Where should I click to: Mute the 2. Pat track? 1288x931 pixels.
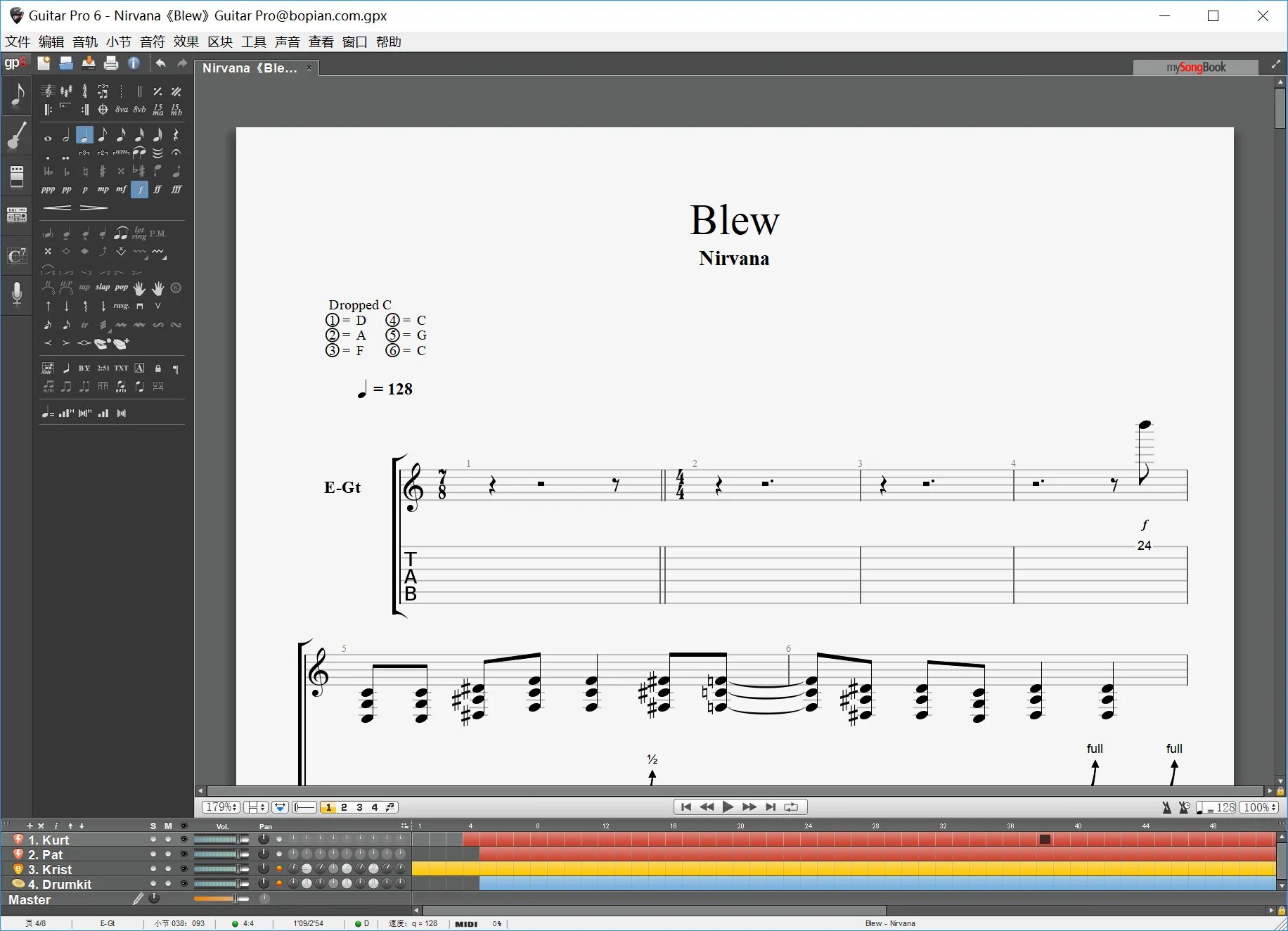[168, 854]
